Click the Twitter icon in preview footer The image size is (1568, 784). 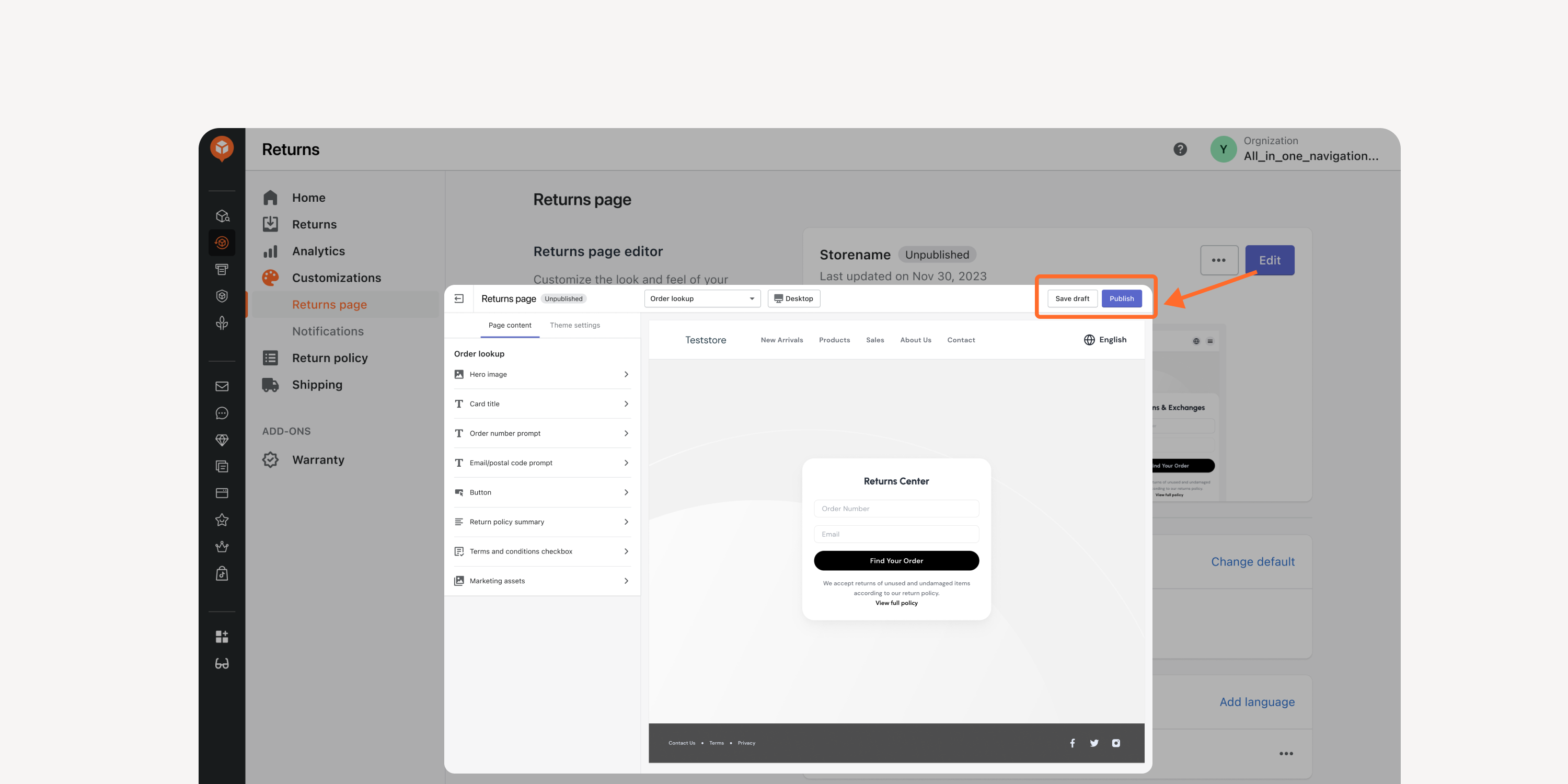[1094, 743]
